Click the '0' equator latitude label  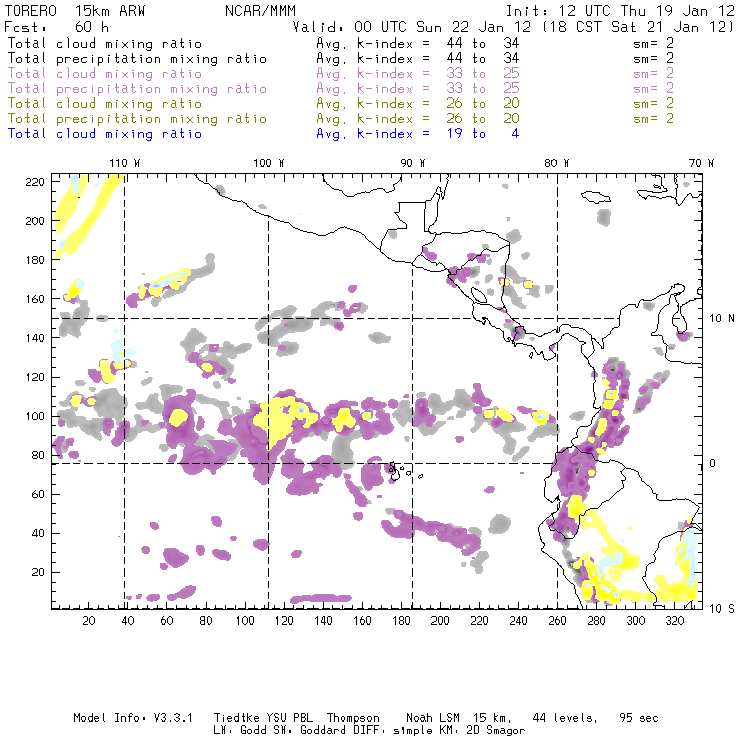pyautogui.click(x=713, y=463)
